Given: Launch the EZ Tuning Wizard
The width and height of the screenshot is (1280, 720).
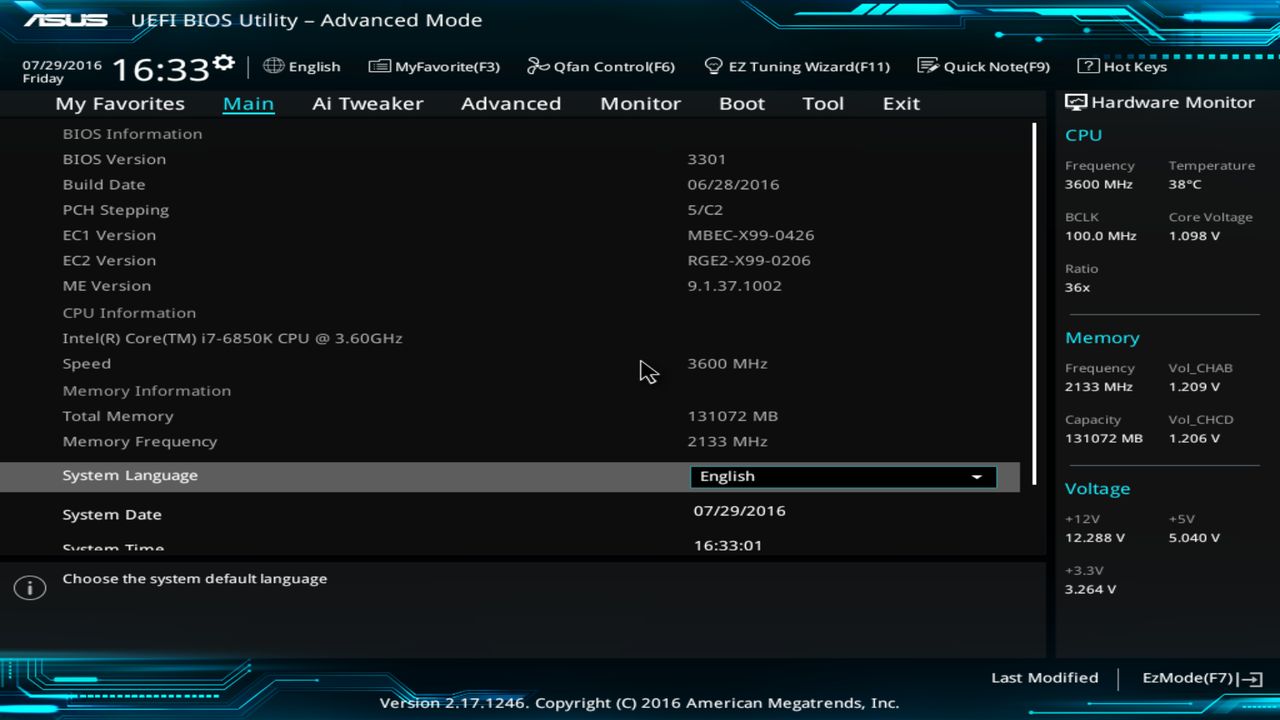Looking at the screenshot, I should pos(797,66).
